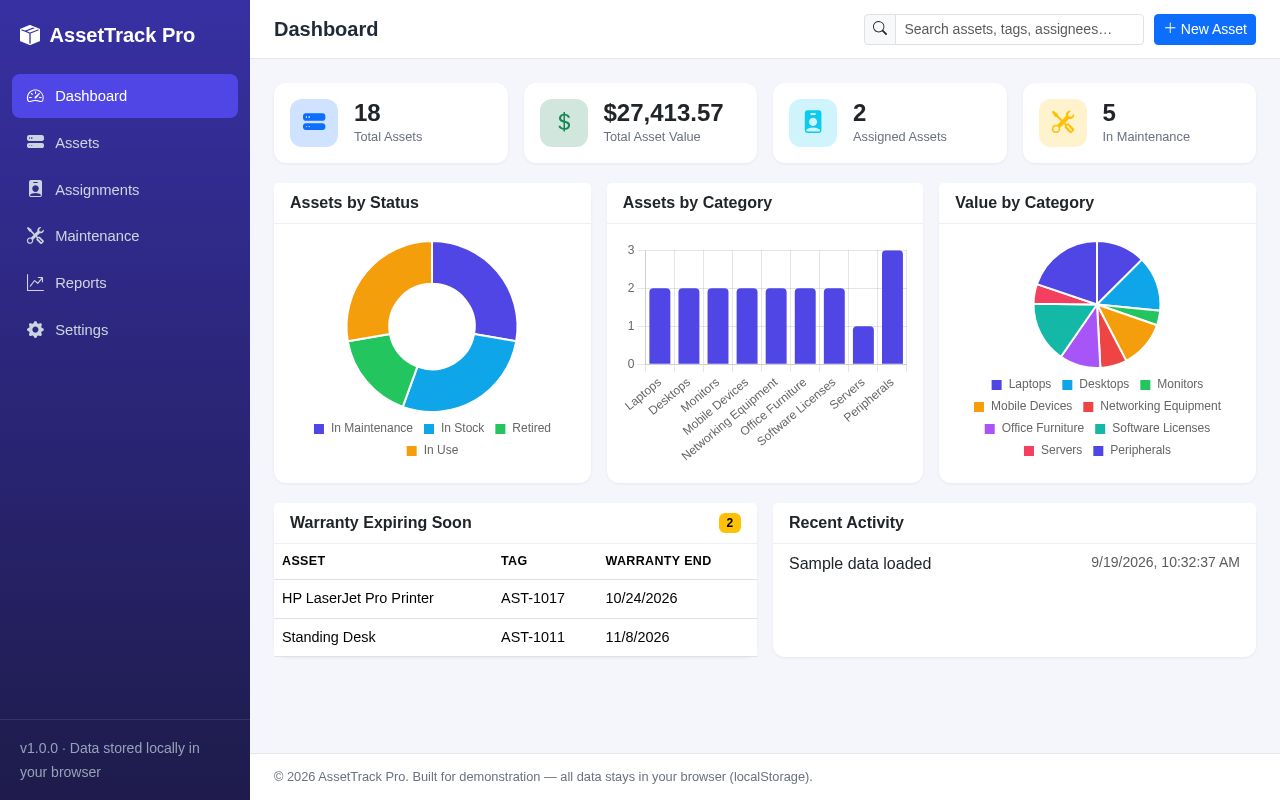Click the In Maintenance tools card icon
The image size is (1280, 800).
click(1063, 123)
